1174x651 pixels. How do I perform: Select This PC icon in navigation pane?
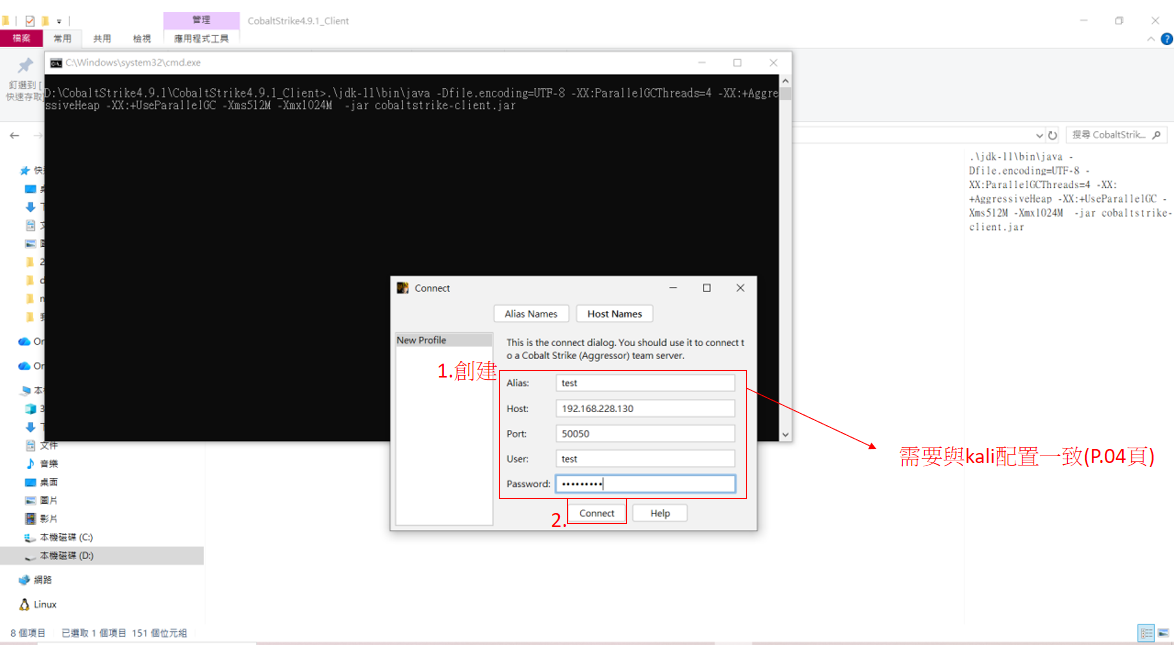point(26,390)
